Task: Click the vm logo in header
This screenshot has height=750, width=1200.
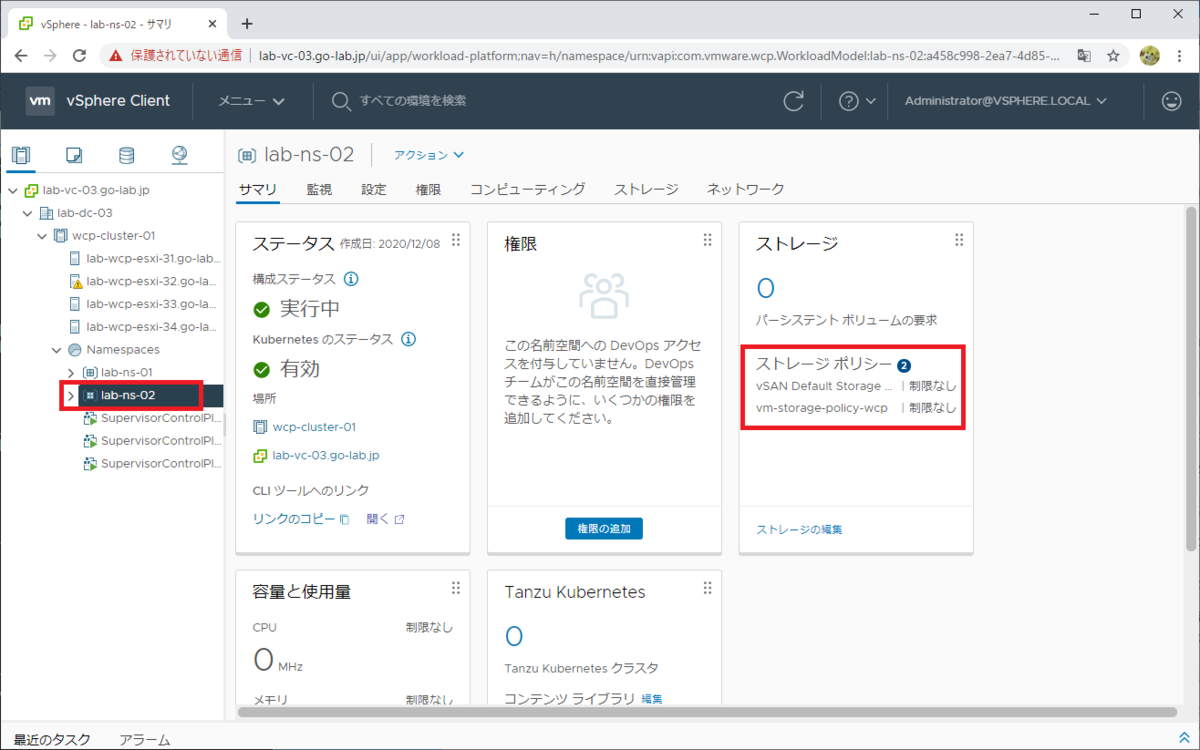Action: click(40, 100)
